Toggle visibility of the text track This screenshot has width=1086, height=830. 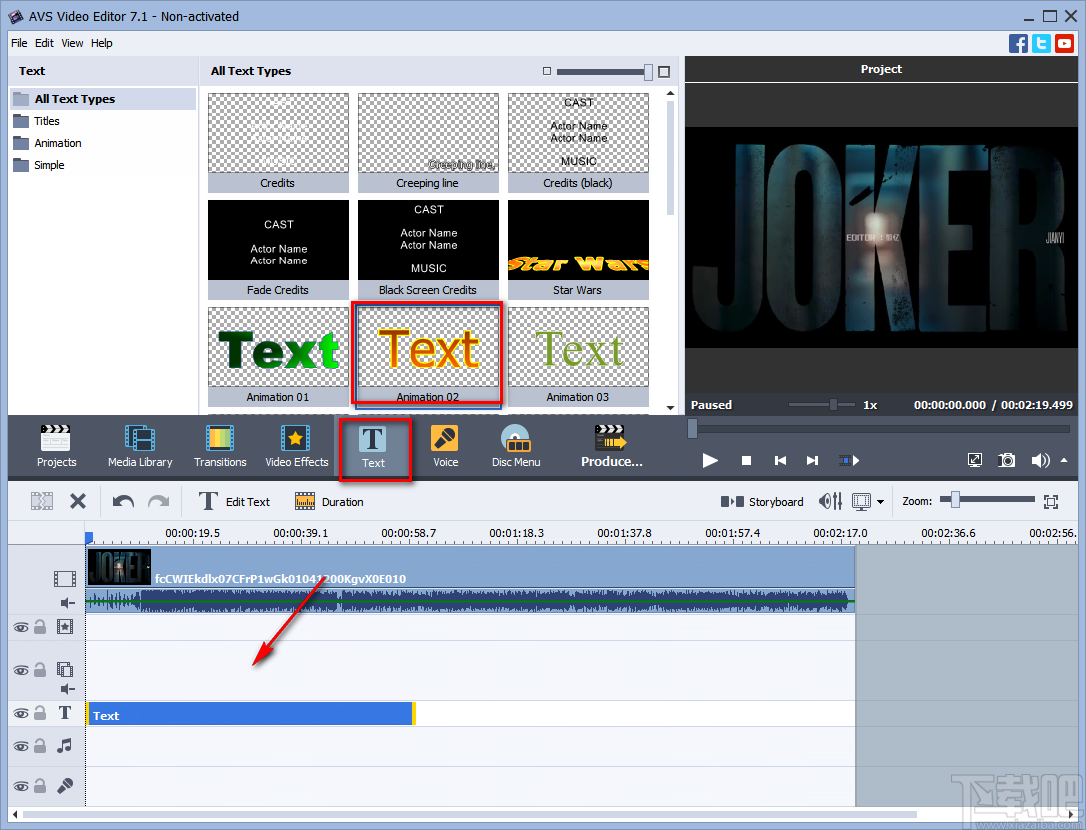pos(21,714)
